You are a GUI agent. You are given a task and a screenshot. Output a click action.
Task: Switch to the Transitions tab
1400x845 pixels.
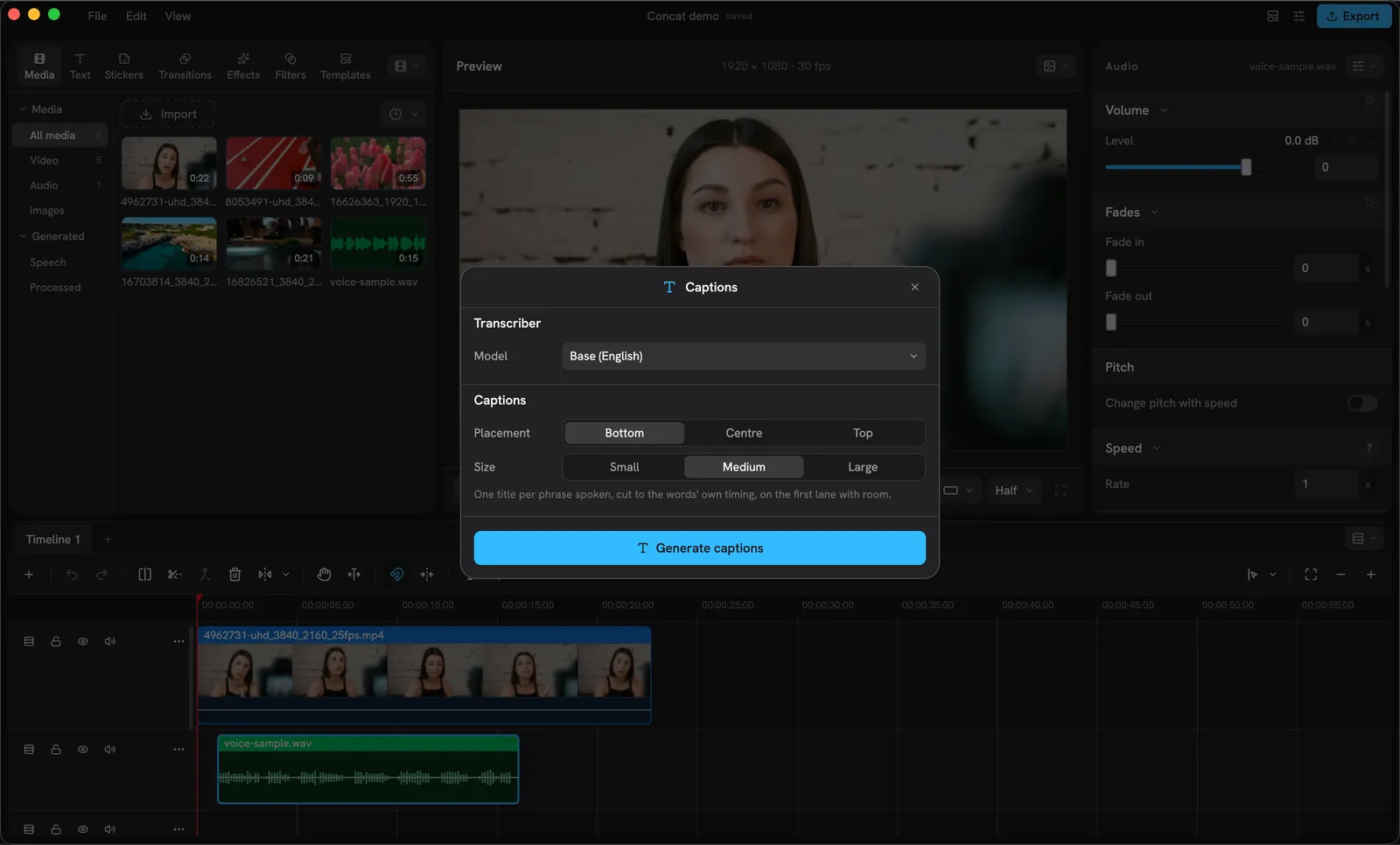[x=185, y=66]
